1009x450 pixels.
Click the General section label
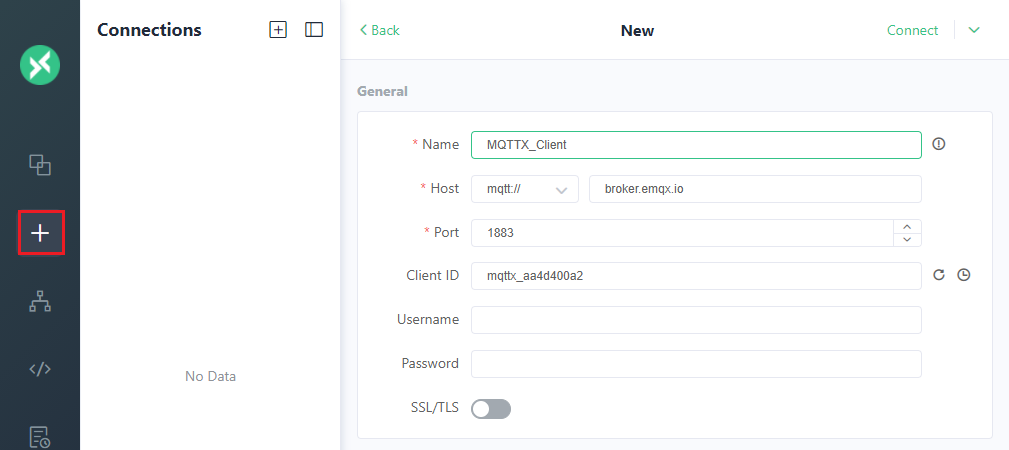[382, 91]
